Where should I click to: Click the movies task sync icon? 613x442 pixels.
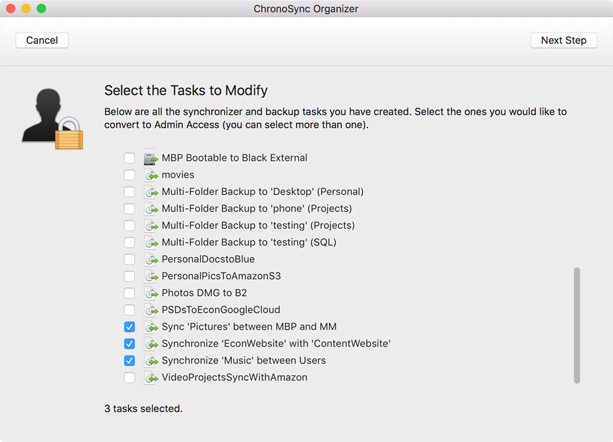(x=151, y=175)
